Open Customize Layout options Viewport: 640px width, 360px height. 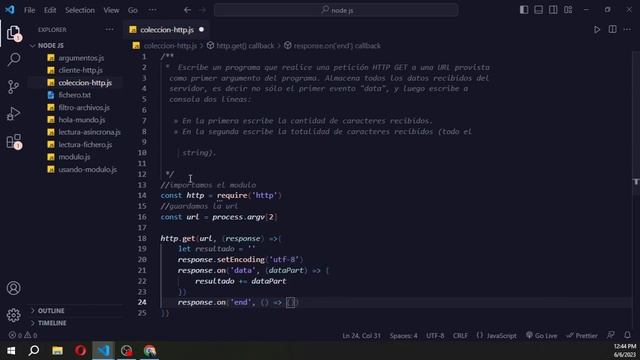[x=568, y=10]
